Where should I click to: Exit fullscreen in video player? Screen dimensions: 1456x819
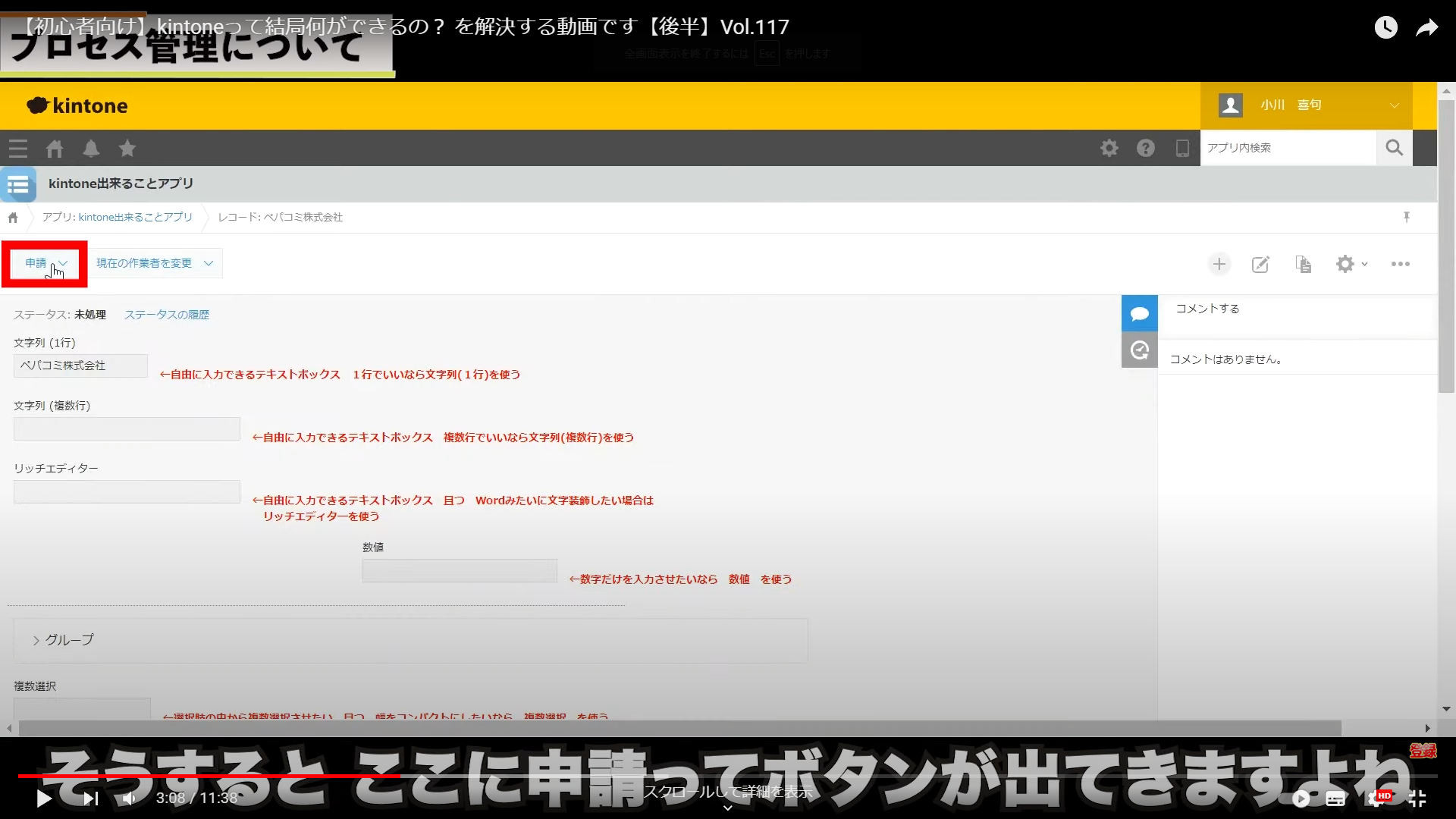coord(1417,798)
